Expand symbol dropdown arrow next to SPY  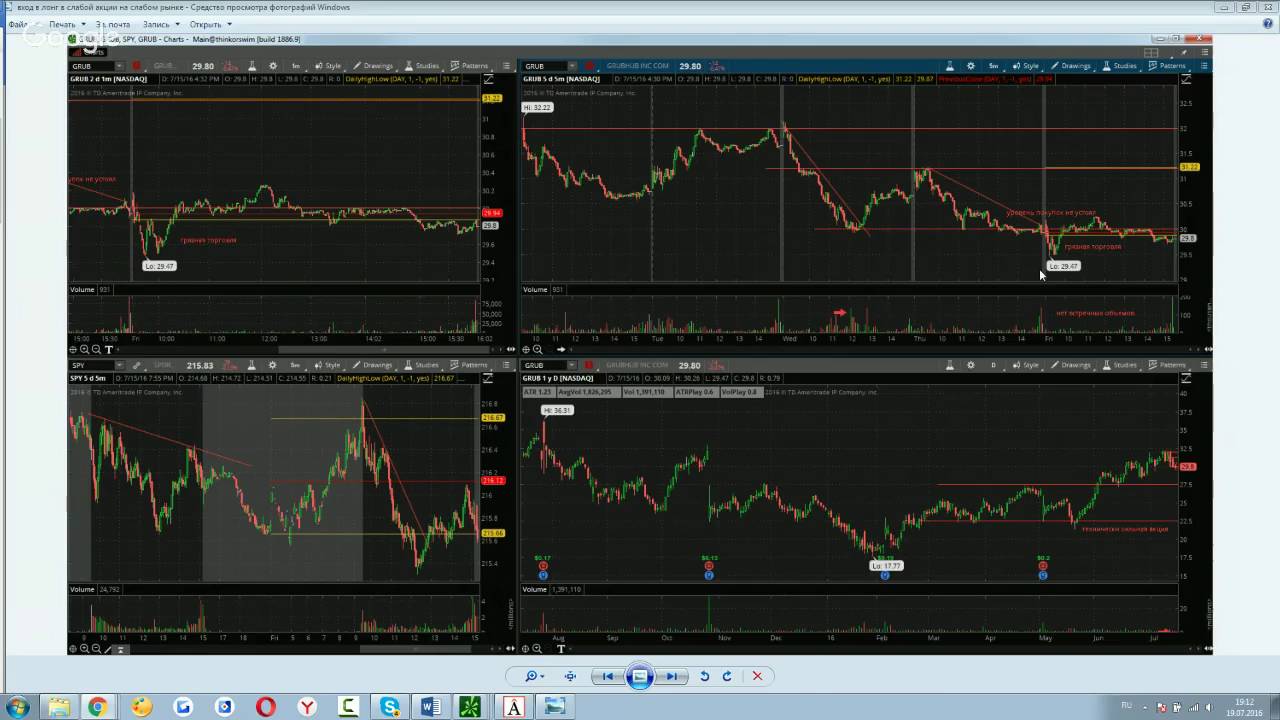119,365
